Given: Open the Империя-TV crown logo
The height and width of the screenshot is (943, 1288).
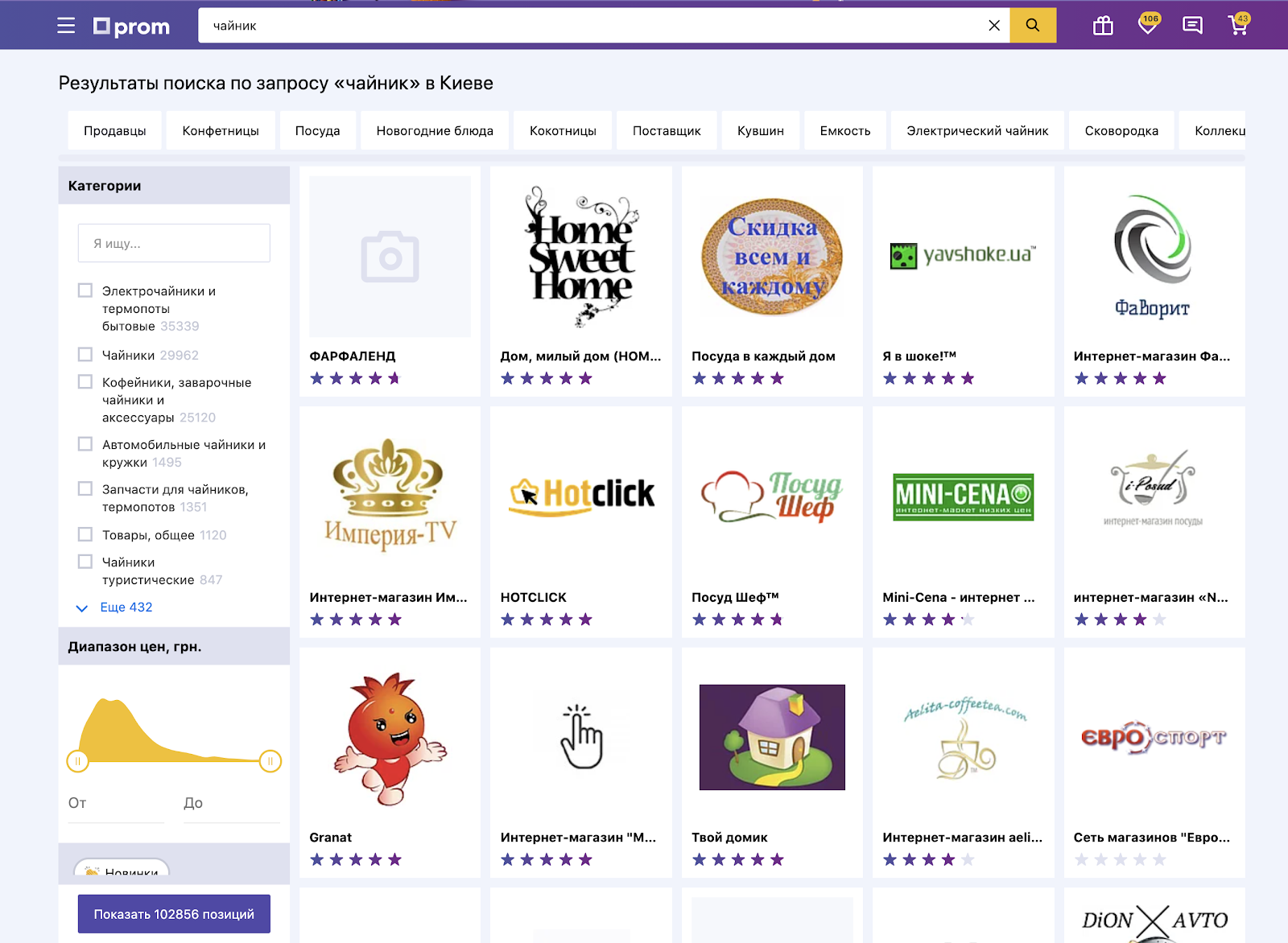Looking at the screenshot, I should [390, 495].
